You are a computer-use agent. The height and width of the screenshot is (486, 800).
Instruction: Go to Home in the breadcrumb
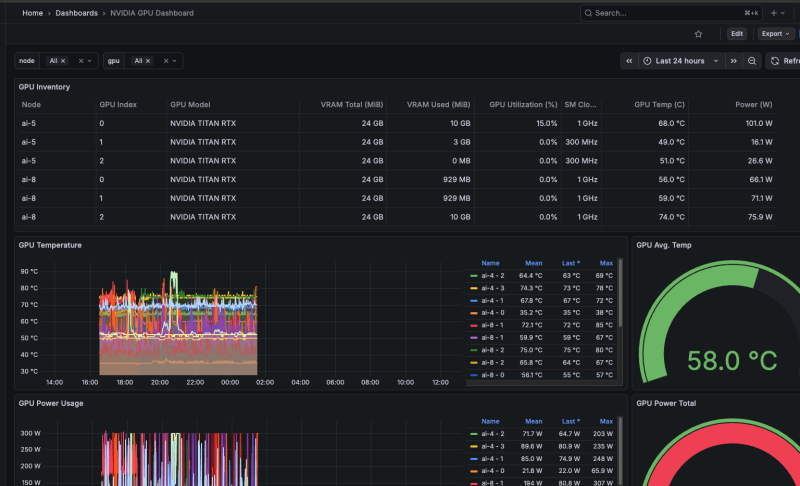click(33, 13)
